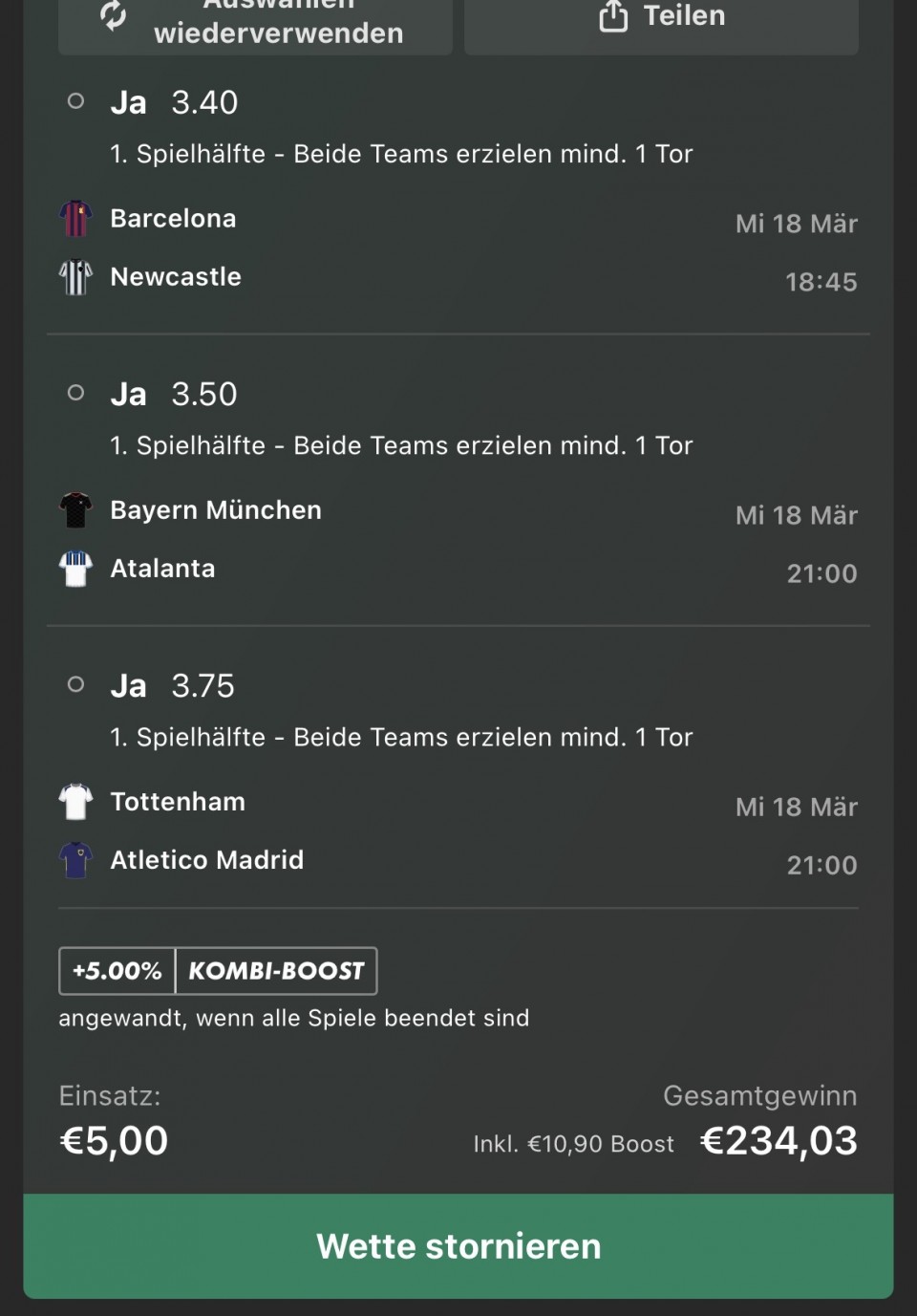The image size is (917, 1316).
Task: Tap the wiederverwenden button text
Action: (278, 33)
